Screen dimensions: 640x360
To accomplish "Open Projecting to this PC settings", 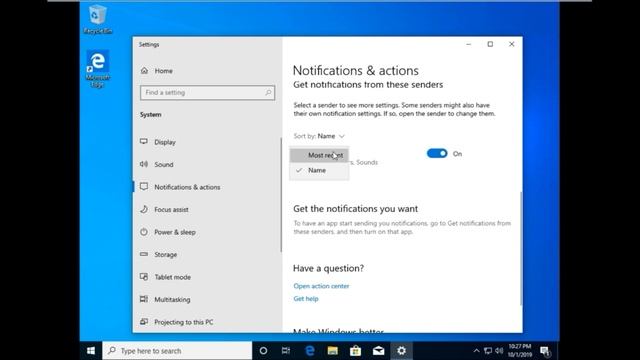I will pyautogui.click(x=176, y=322).
